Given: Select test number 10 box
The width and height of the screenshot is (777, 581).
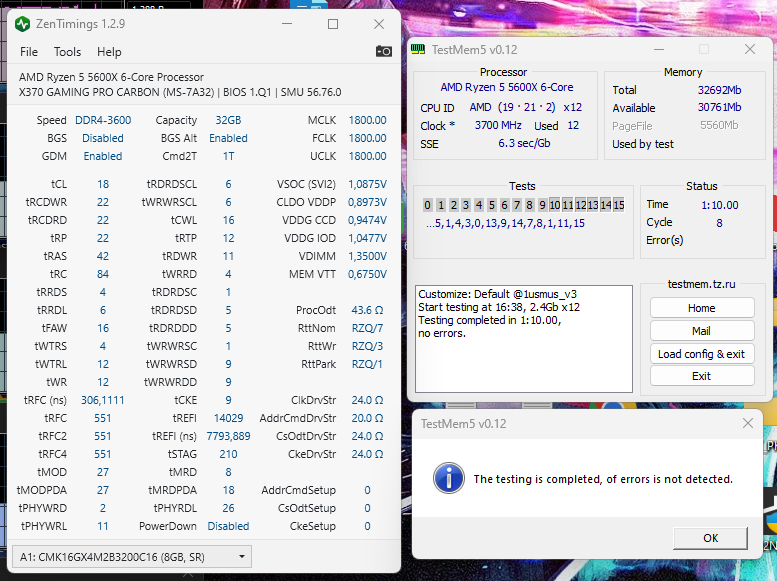Looking at the screenshot, I should click(x=555, y=205).
